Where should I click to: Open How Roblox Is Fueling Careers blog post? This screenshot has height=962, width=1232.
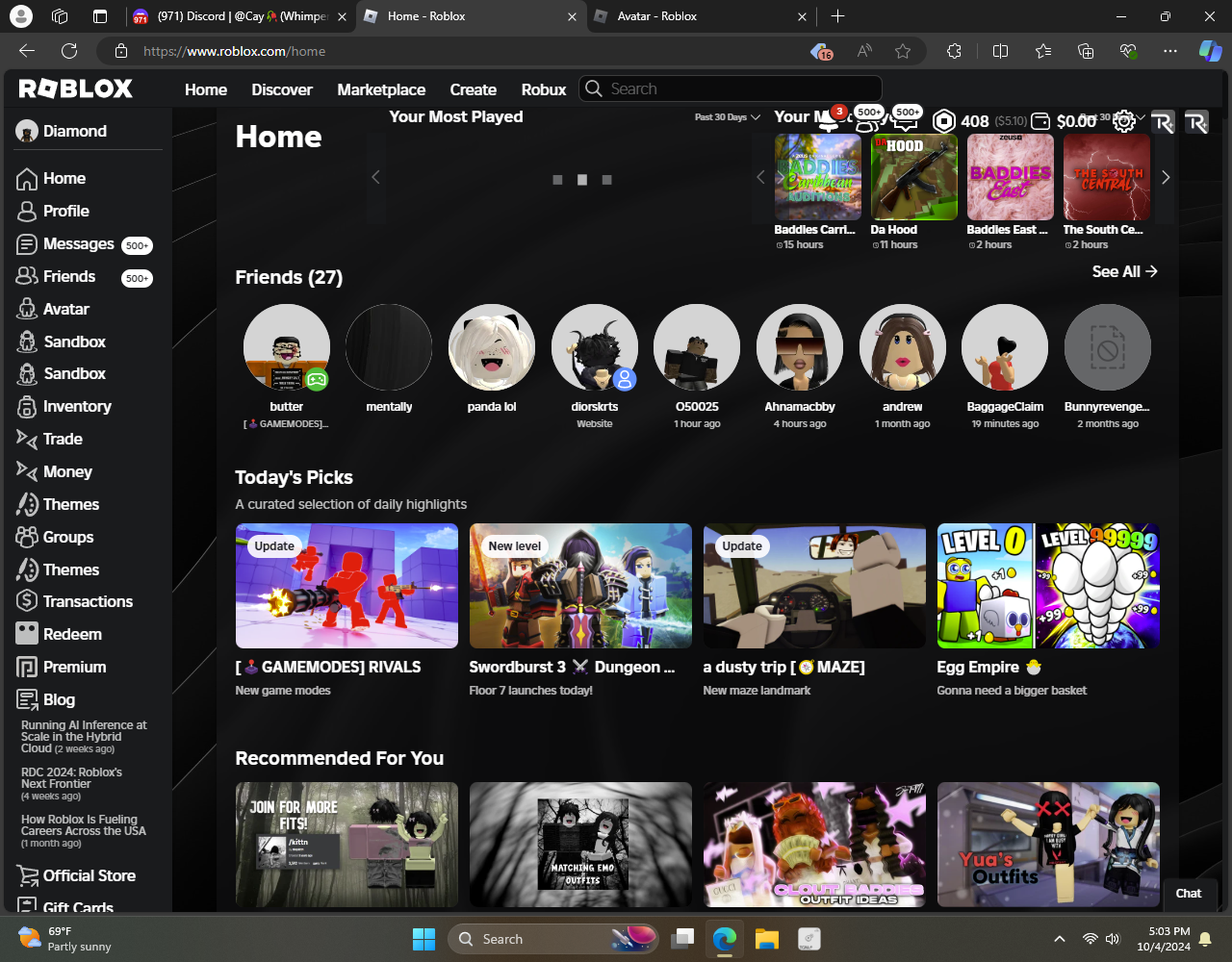click(84, 831)
